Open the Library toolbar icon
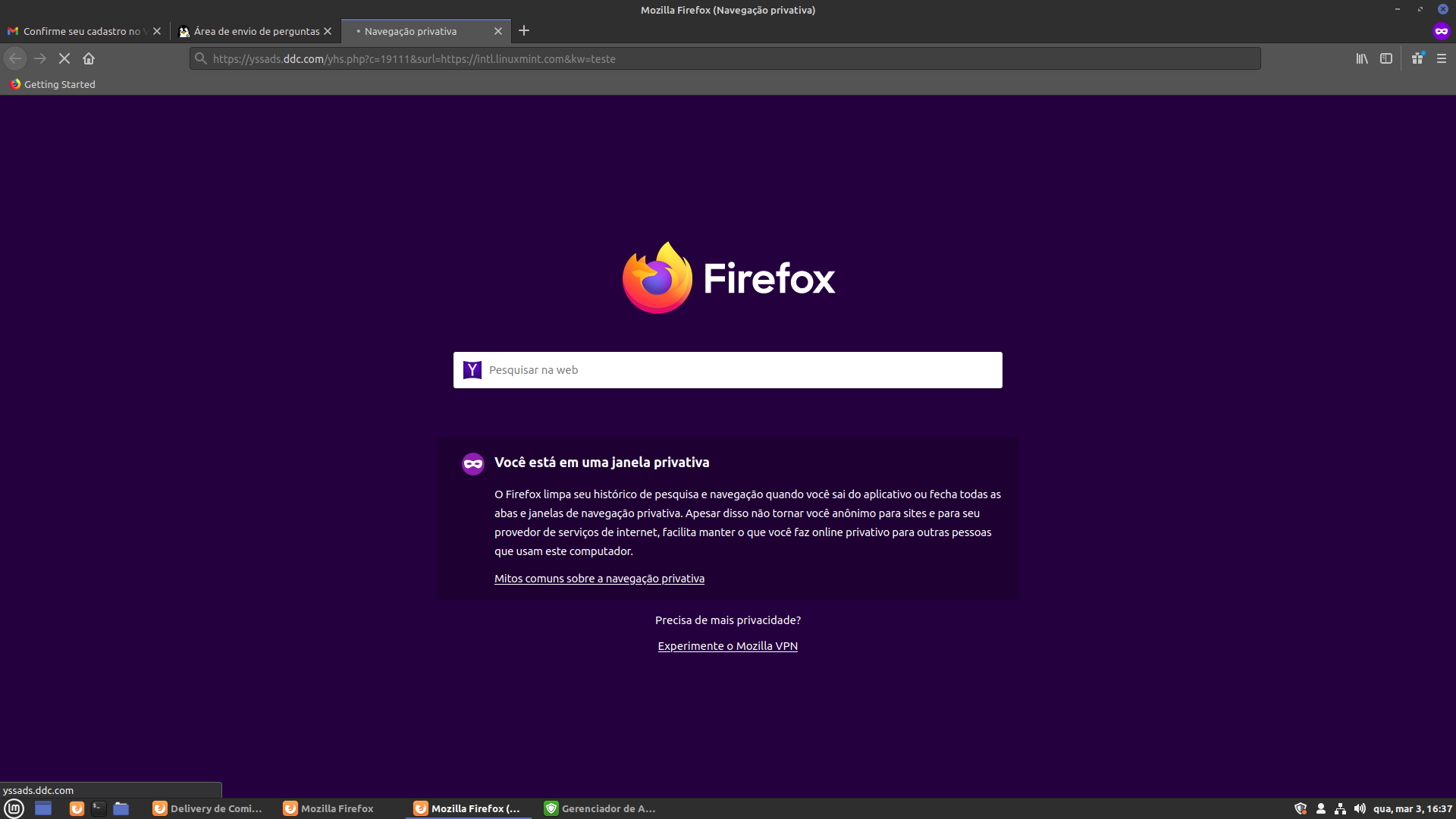The height and width of the screenshot is (819, 1456). point(1362,58)
